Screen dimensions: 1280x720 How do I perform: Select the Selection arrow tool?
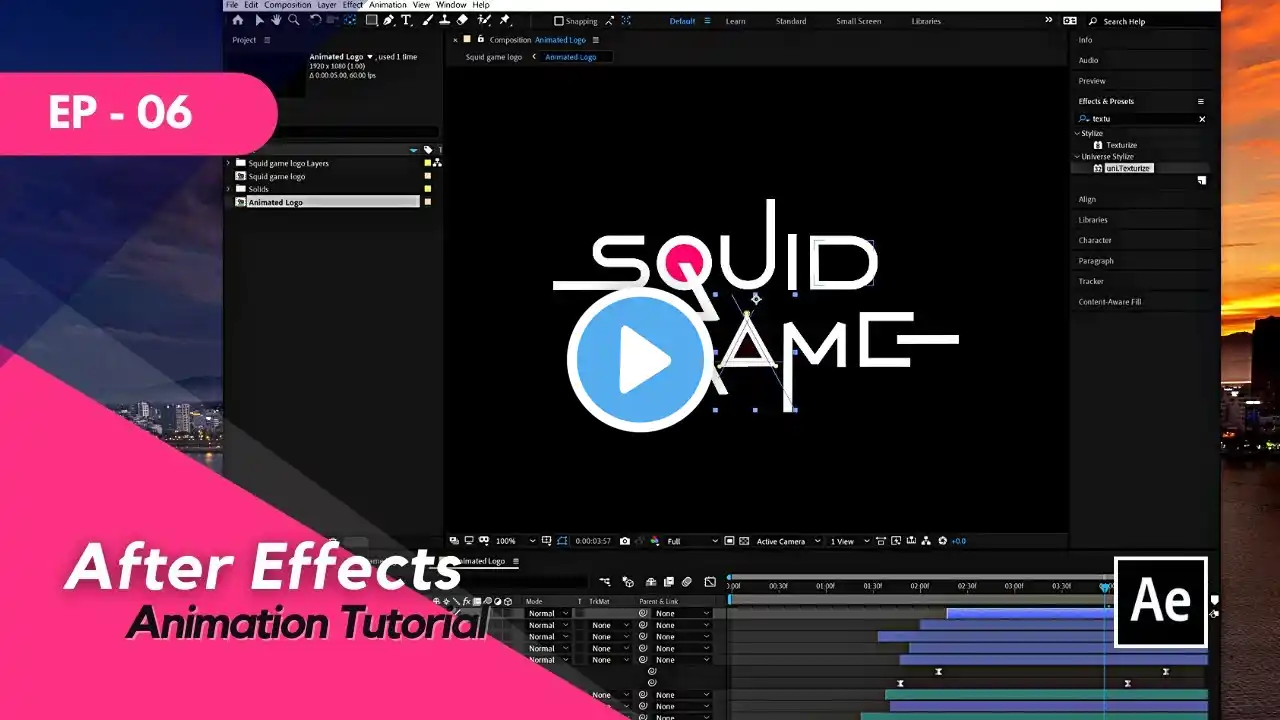(x=259, y=20)
